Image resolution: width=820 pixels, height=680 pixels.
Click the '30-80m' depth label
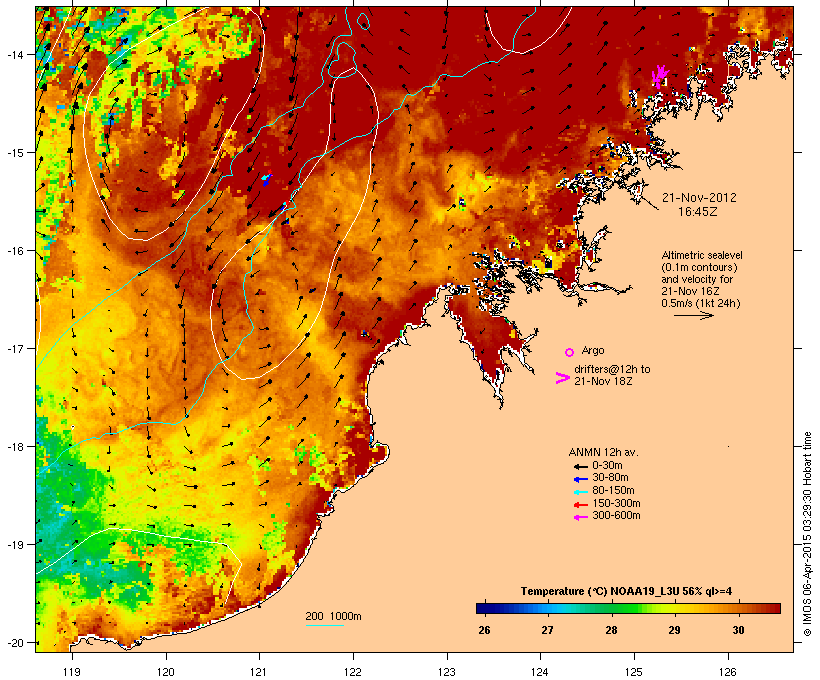(610, 478)
